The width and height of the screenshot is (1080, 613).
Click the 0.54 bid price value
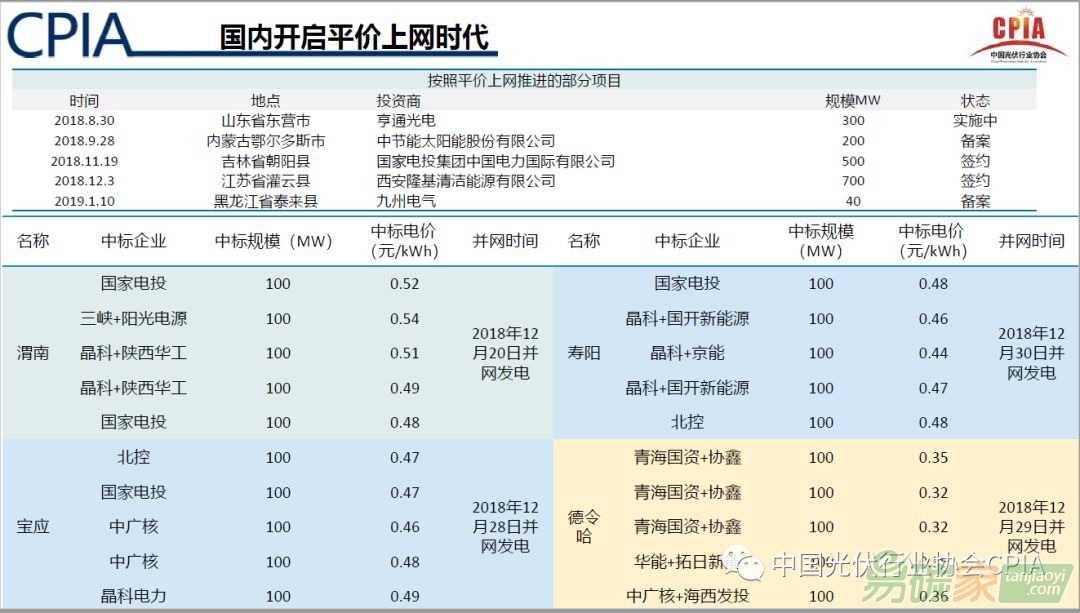tap(404, 319)
